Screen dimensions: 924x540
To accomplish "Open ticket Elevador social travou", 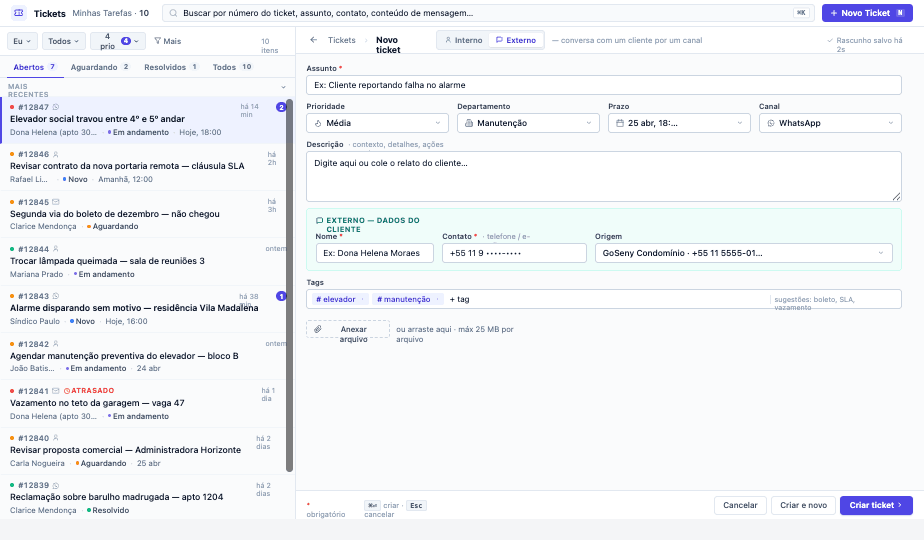I will point(143,120).
